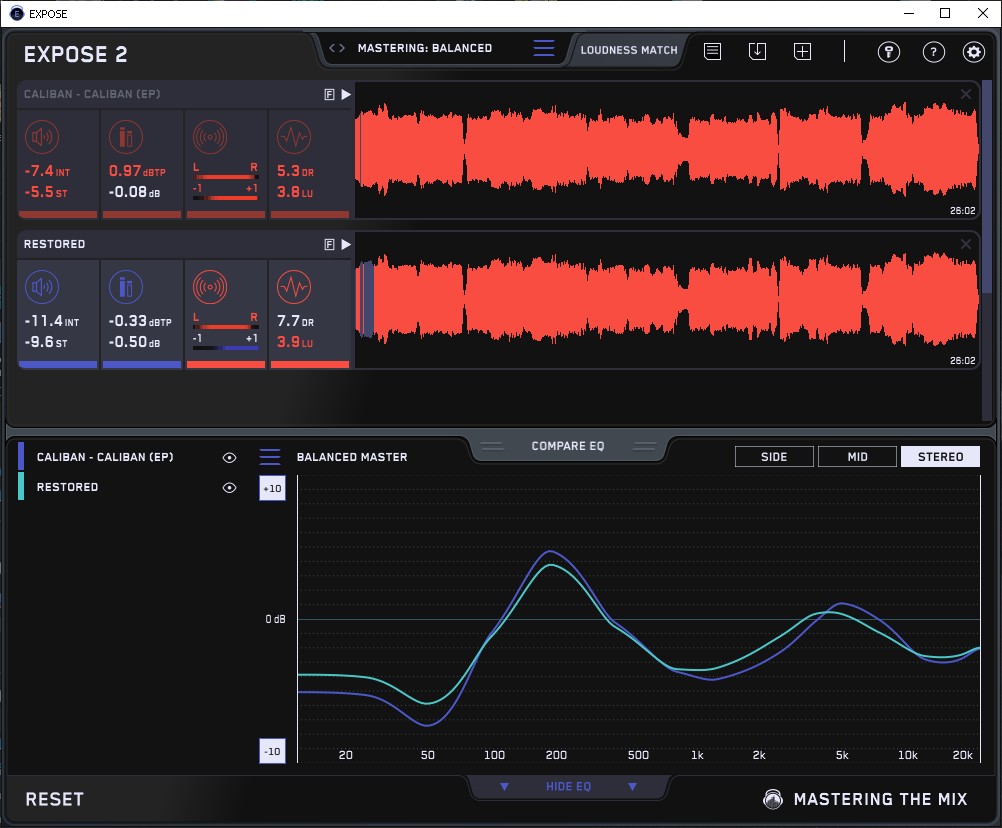The height and width of the screenshot is (828, 1002).
Task: Click the Balanced Master label
Action: (x=351, y=457)
